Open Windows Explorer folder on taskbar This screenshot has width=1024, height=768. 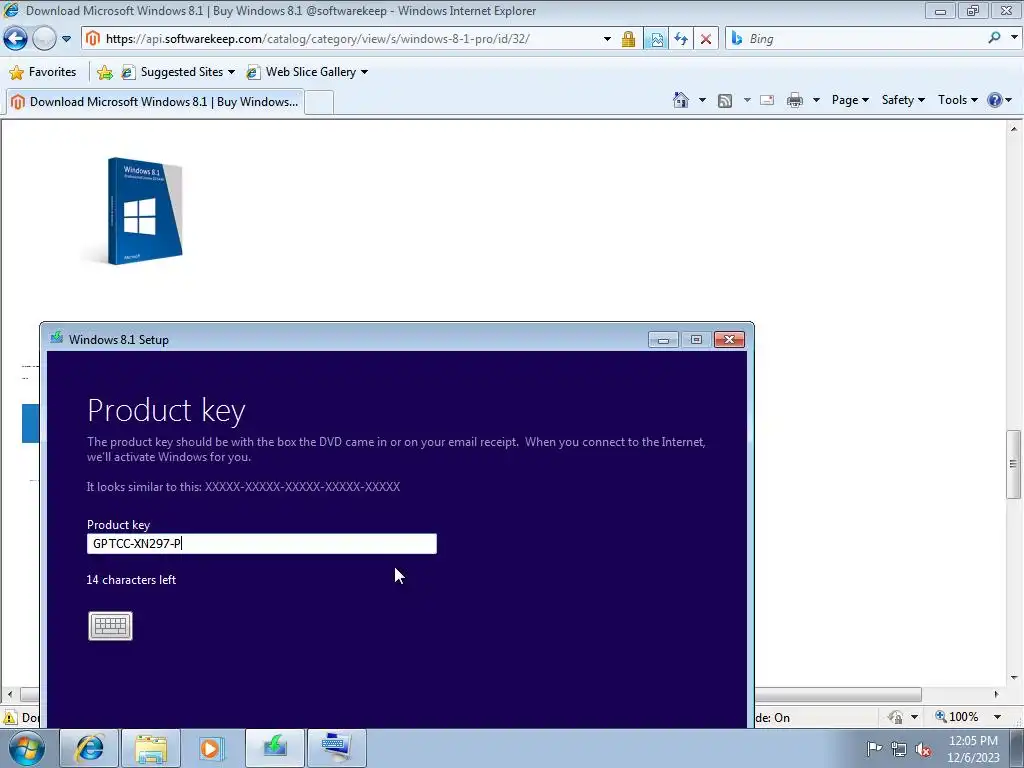click(151, 748)
